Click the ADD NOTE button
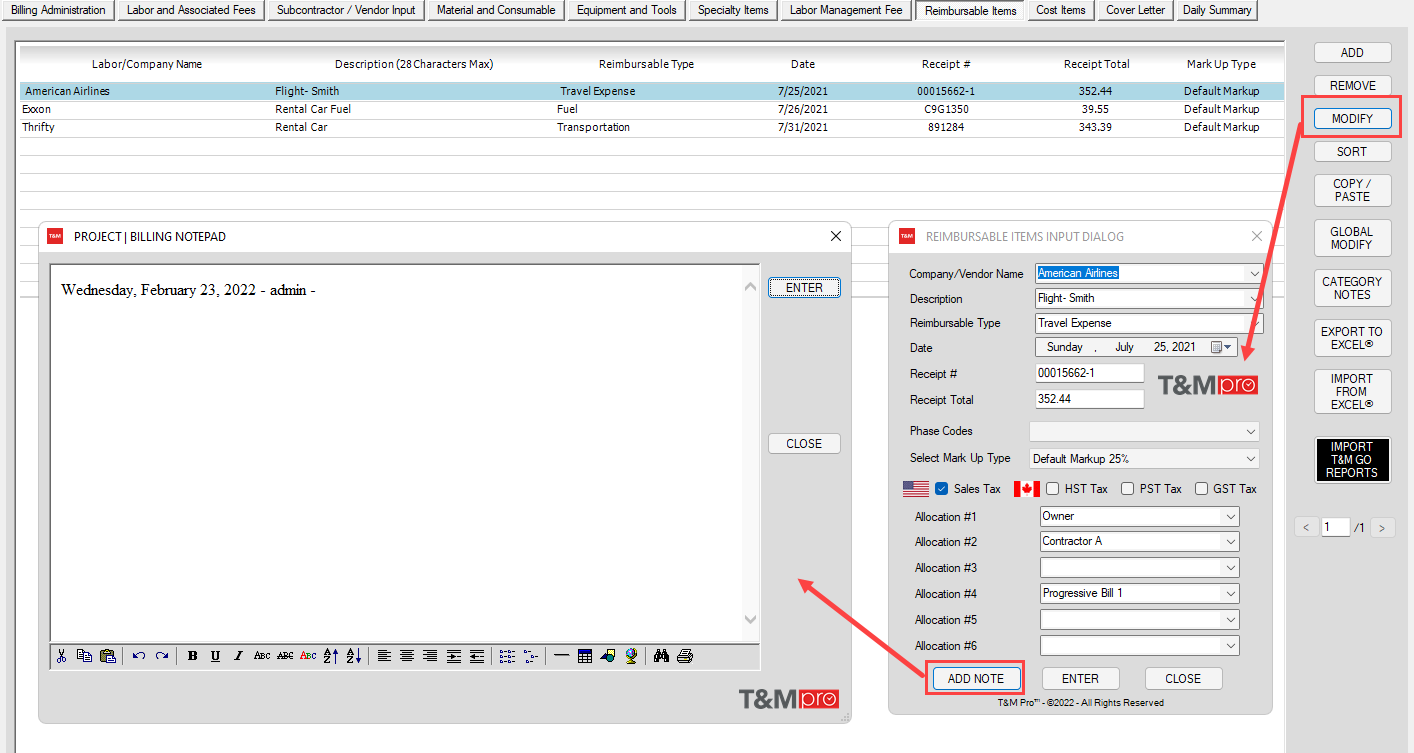The image size is (1414, 753). (975, 679)
